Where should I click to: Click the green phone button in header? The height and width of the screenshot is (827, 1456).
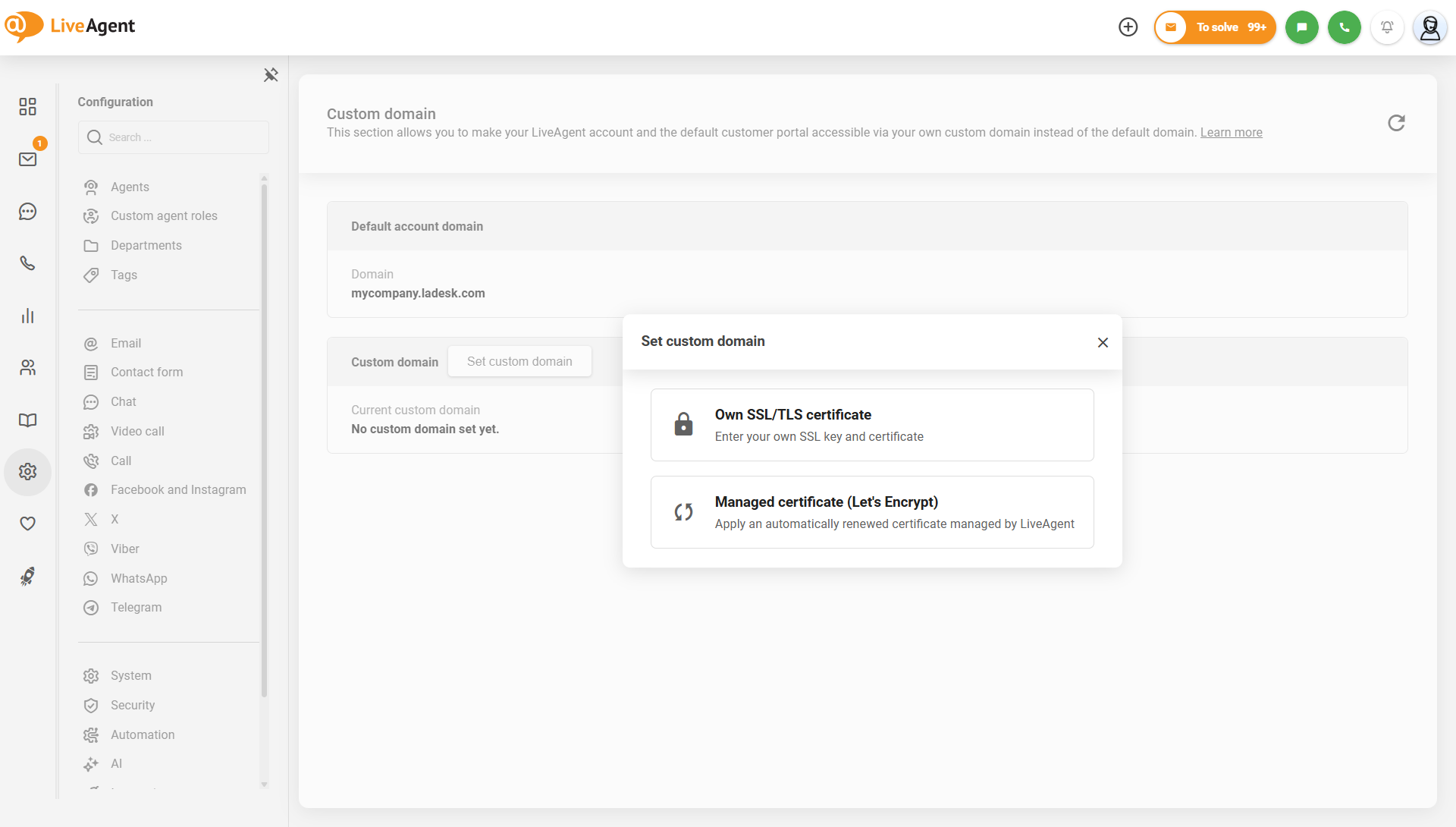coord(1345,27)
